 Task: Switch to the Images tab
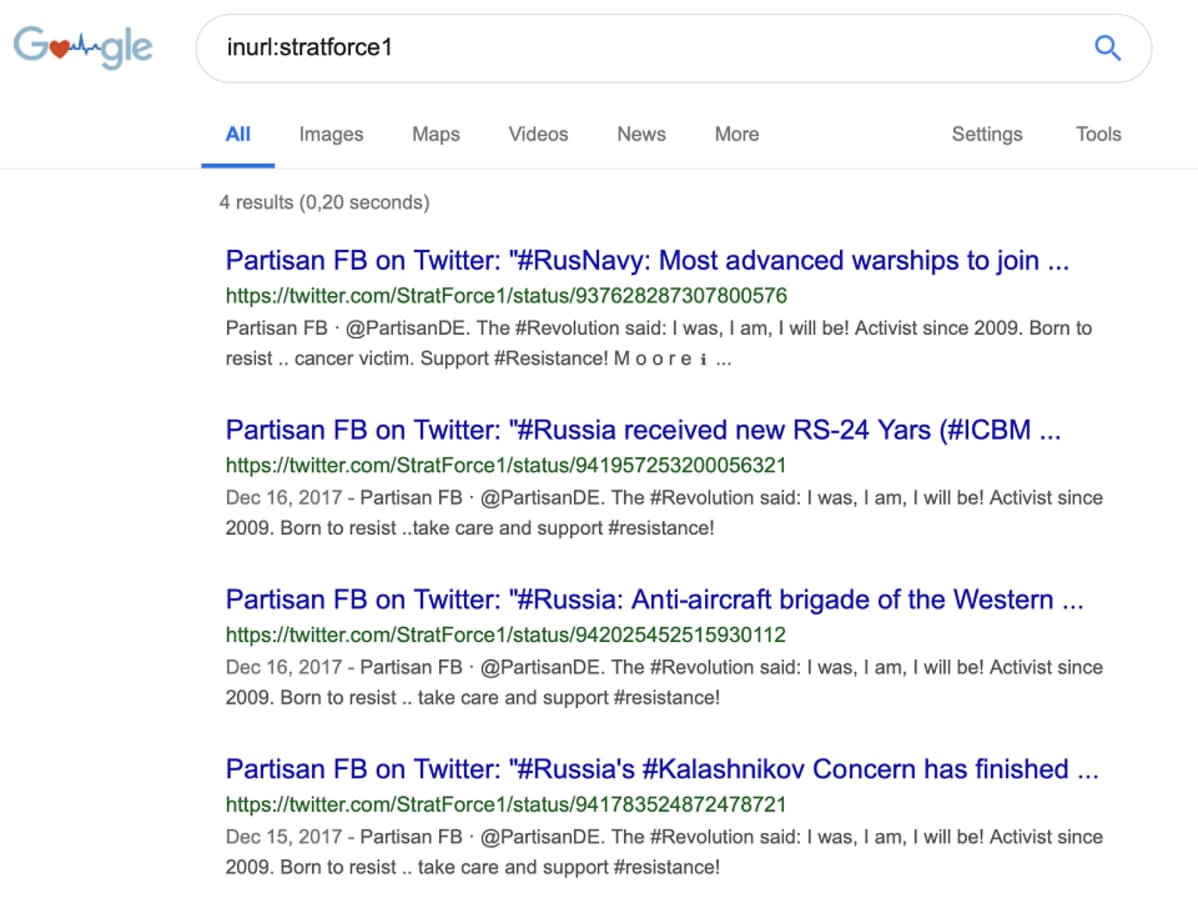(x=331, y=135)
